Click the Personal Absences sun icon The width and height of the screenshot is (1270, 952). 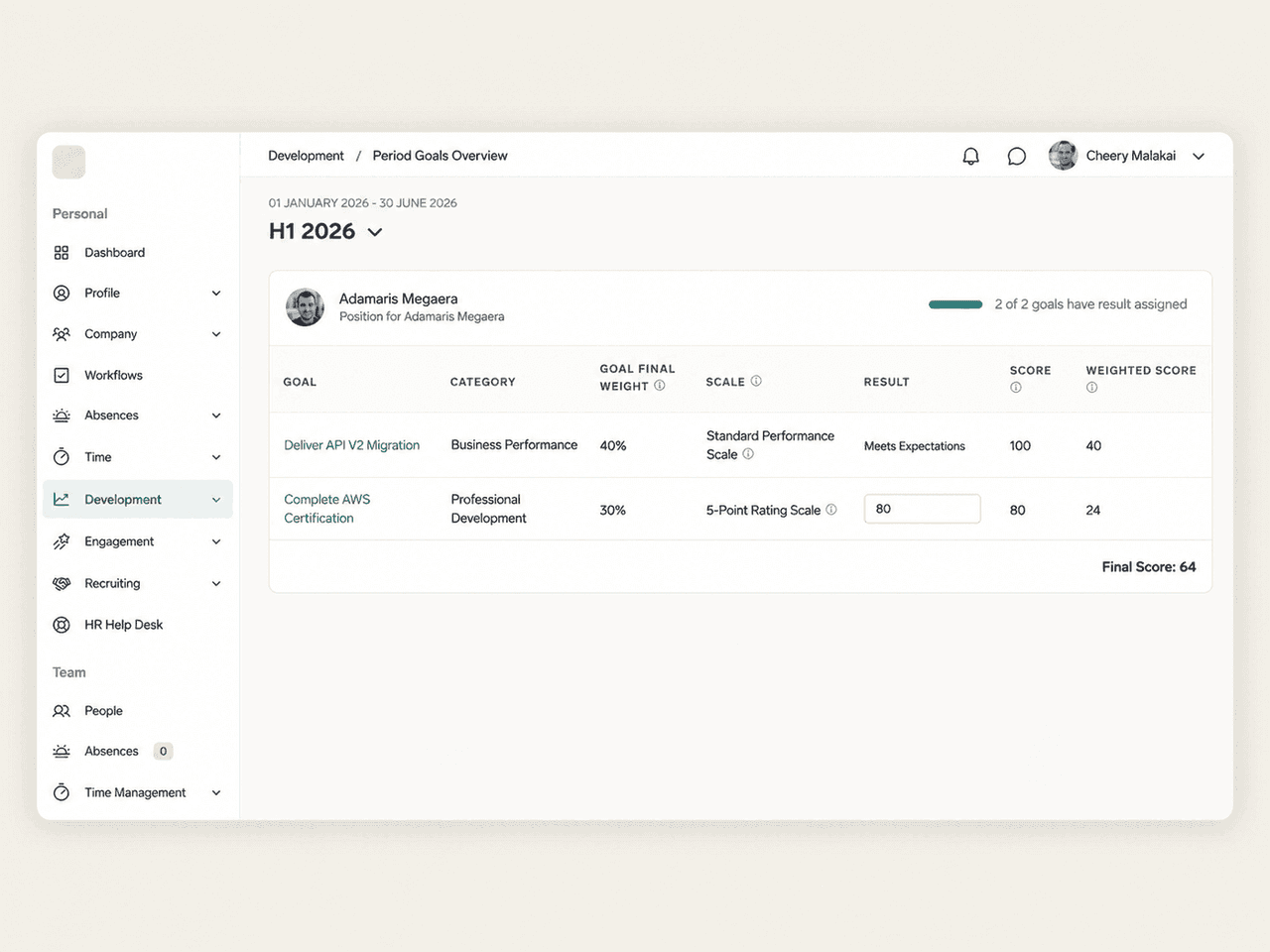62,416
